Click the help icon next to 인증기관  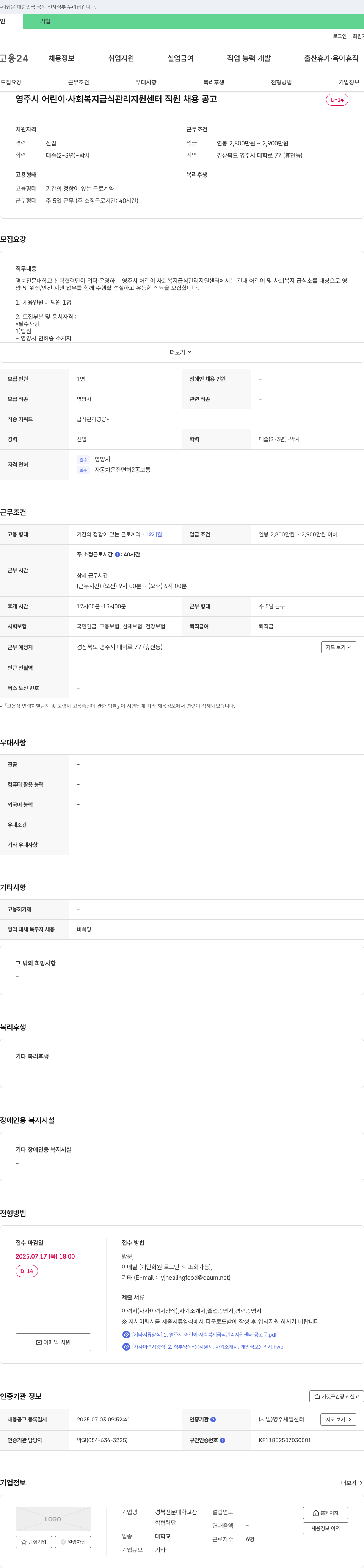(213, 1420)
